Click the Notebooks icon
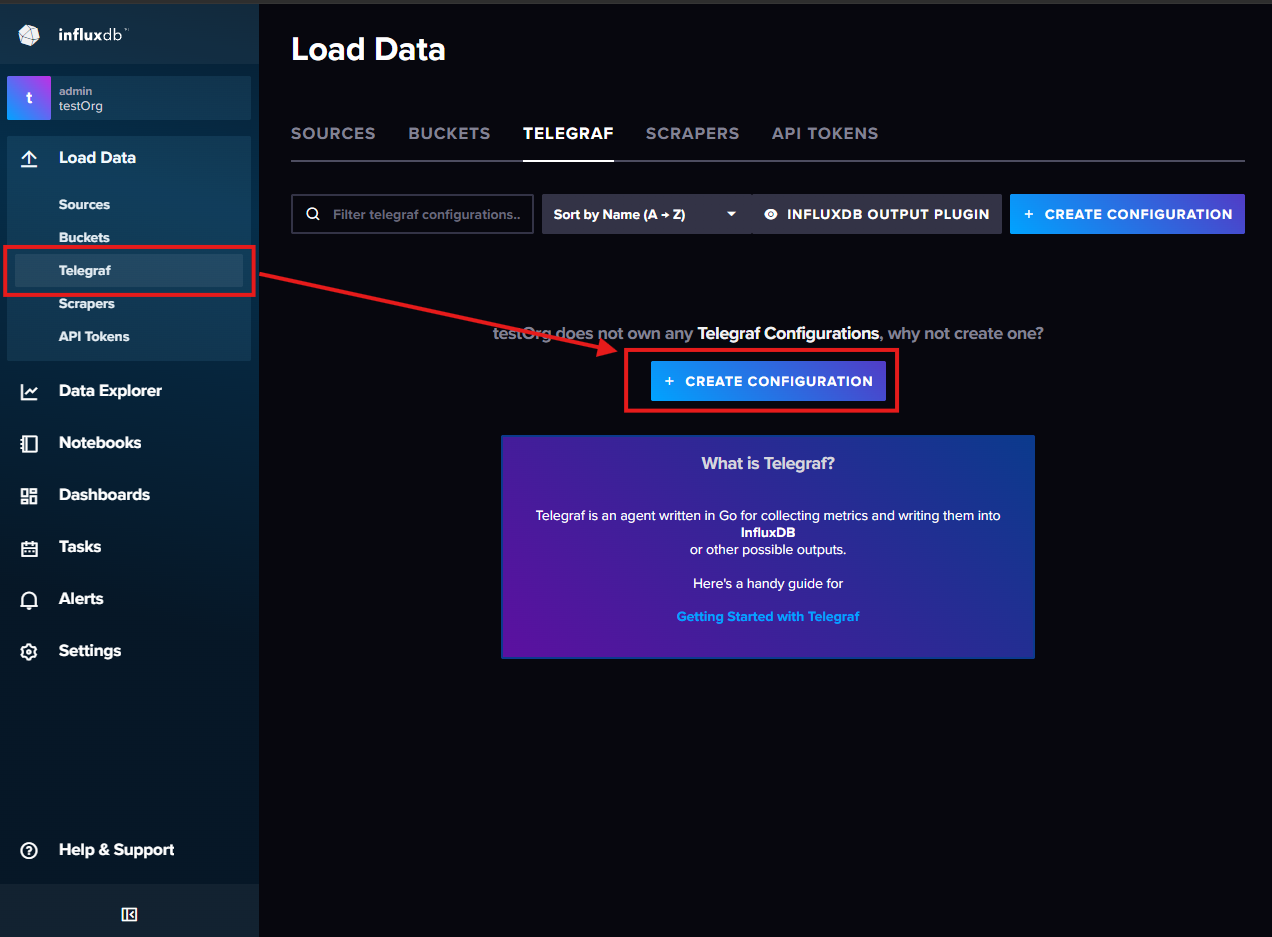Image resolution: width=1272 pixels, height=937 pixels. 29,443
